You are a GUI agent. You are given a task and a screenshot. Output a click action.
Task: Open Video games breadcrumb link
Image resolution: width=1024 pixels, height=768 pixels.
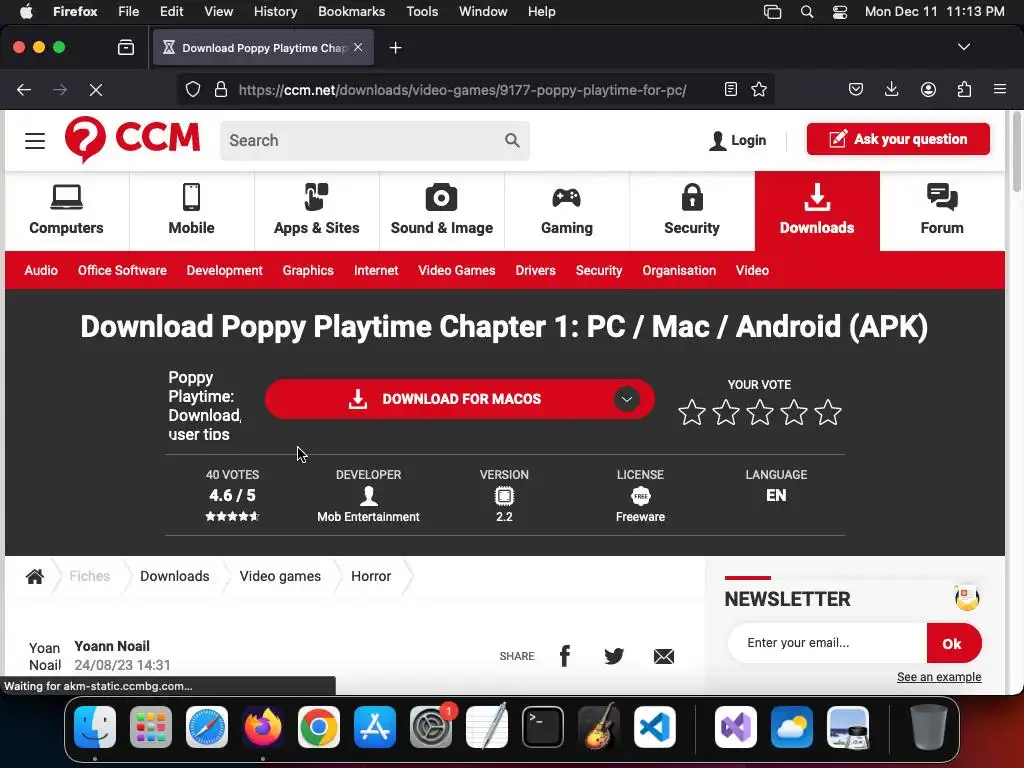click(x=280, y=576)
